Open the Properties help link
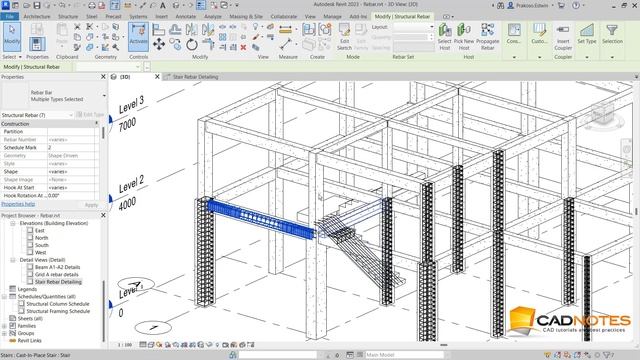 pyautogui.click(x=18, y=204)
